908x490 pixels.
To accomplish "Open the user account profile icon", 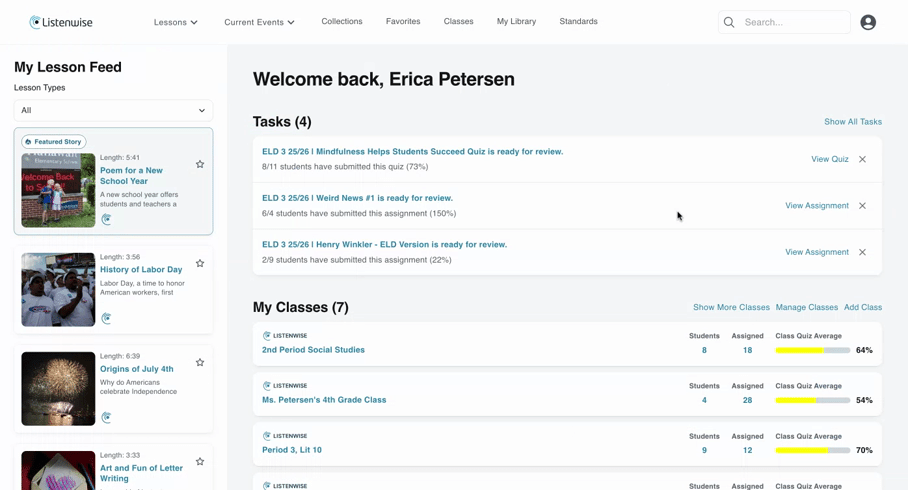I will [867, 23].
